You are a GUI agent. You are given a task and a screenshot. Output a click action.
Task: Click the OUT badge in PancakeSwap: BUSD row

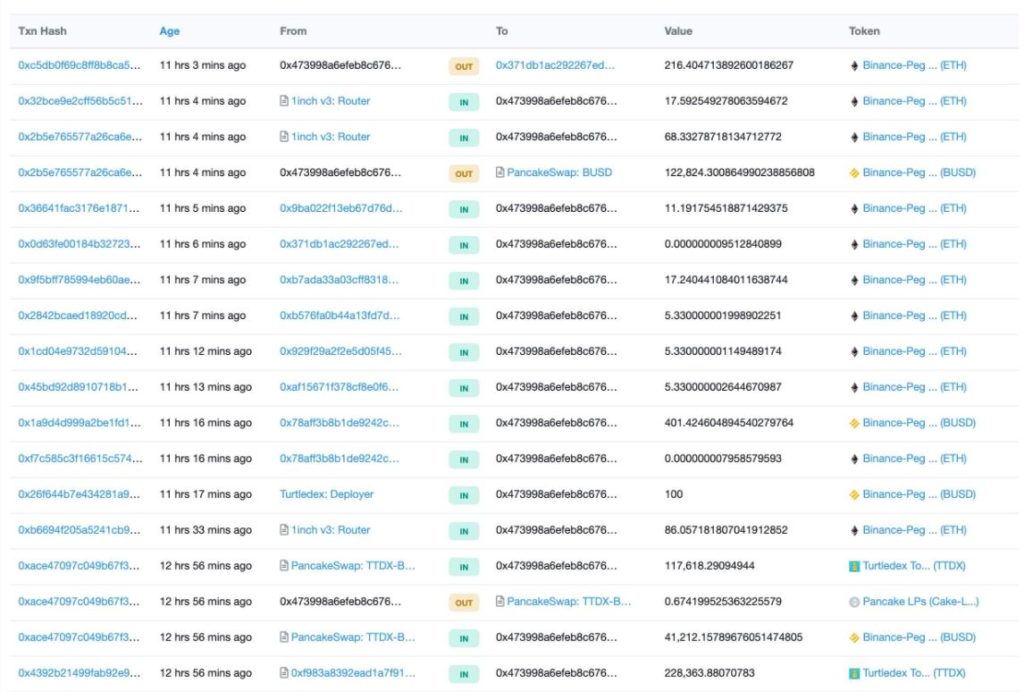464,174
